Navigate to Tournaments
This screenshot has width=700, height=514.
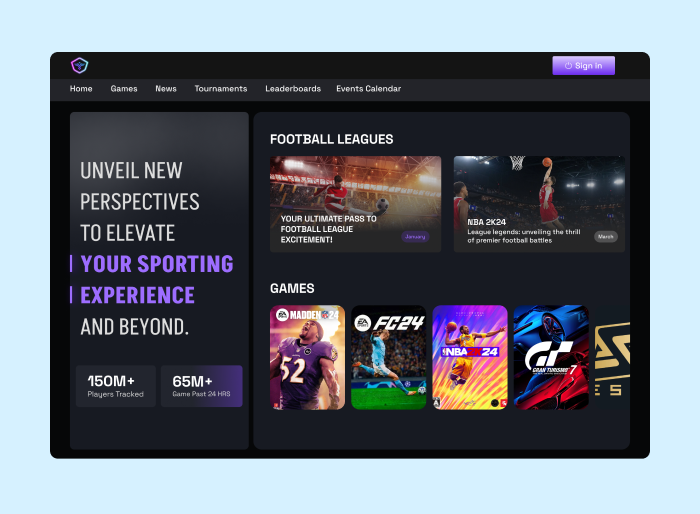[221, 89]
